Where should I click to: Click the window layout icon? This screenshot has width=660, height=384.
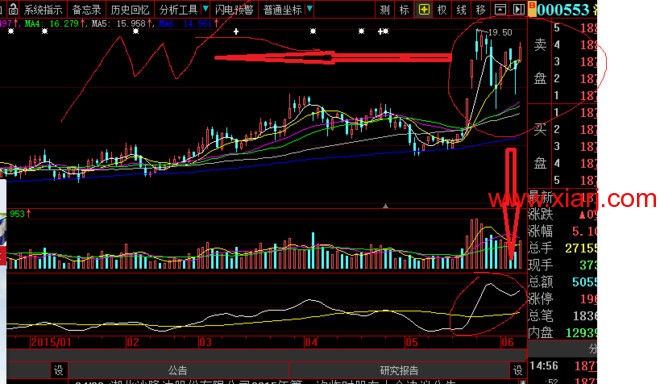[500, 9]
